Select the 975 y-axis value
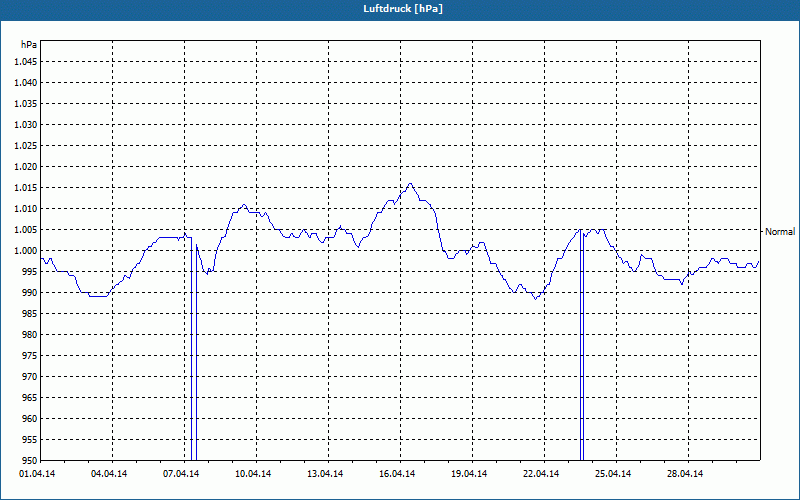Viewport: 800px width, 500px height. click(x=30, y=356)
